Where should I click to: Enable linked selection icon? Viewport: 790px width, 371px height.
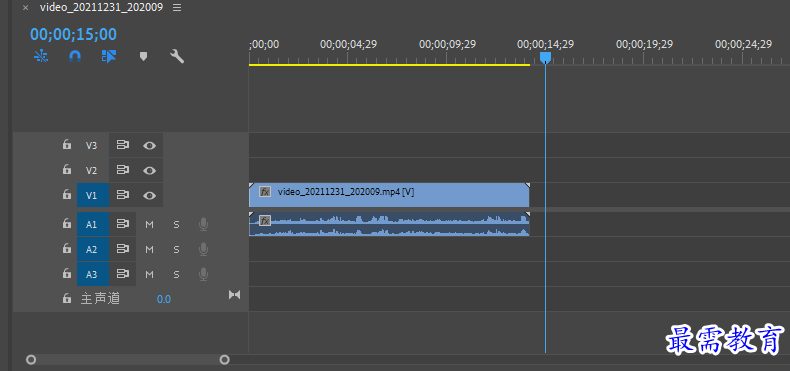tap(109, 56)
